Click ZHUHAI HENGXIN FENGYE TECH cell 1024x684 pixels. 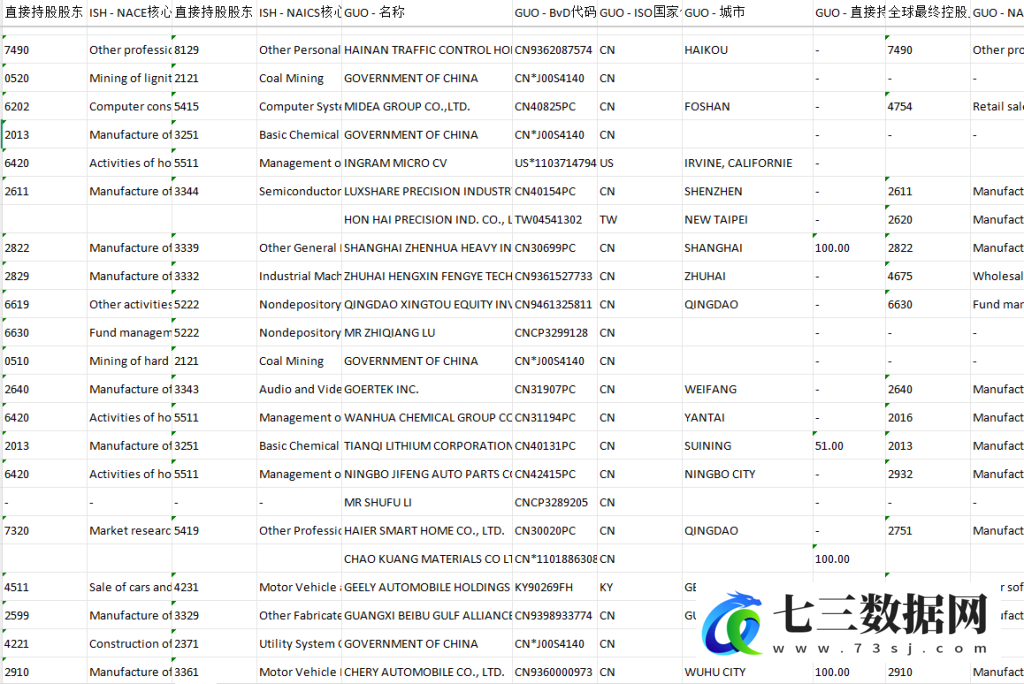point(427,276)
